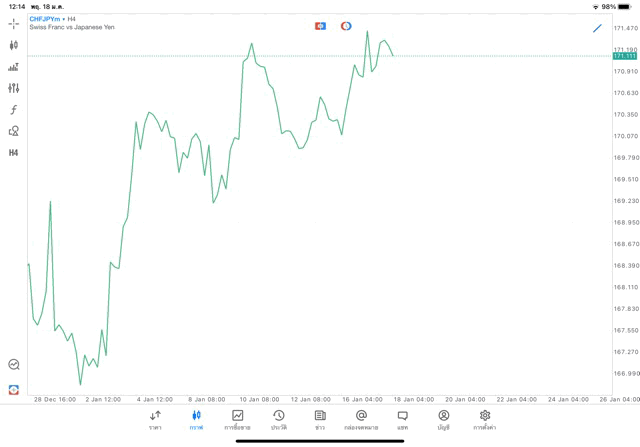The width and height of the screenshot is (640, 447).
Task: Select the line drawing tool
Action: (x=597, y=28)
